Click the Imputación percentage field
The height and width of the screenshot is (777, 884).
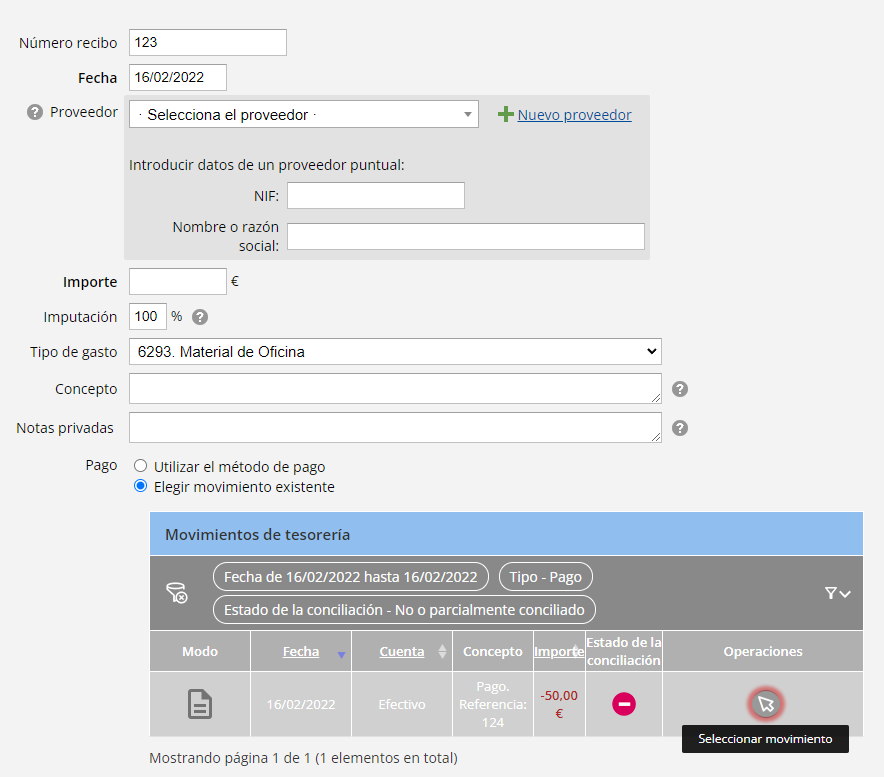[x=148, y=316]
